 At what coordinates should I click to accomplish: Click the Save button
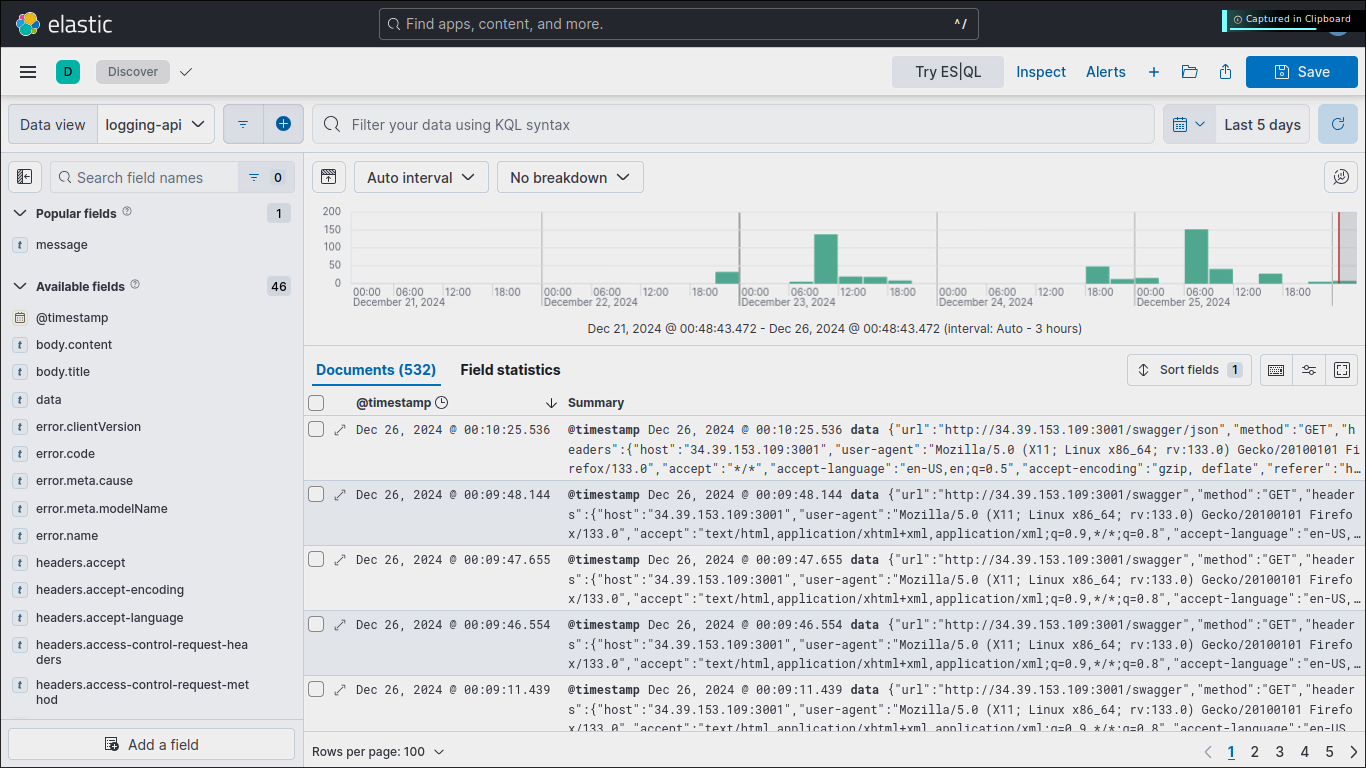1301,72
